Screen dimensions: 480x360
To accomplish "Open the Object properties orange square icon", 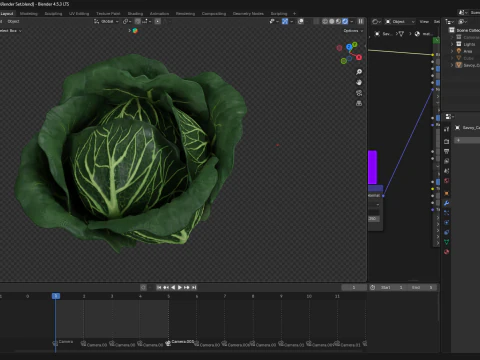I will click(447, 193).
